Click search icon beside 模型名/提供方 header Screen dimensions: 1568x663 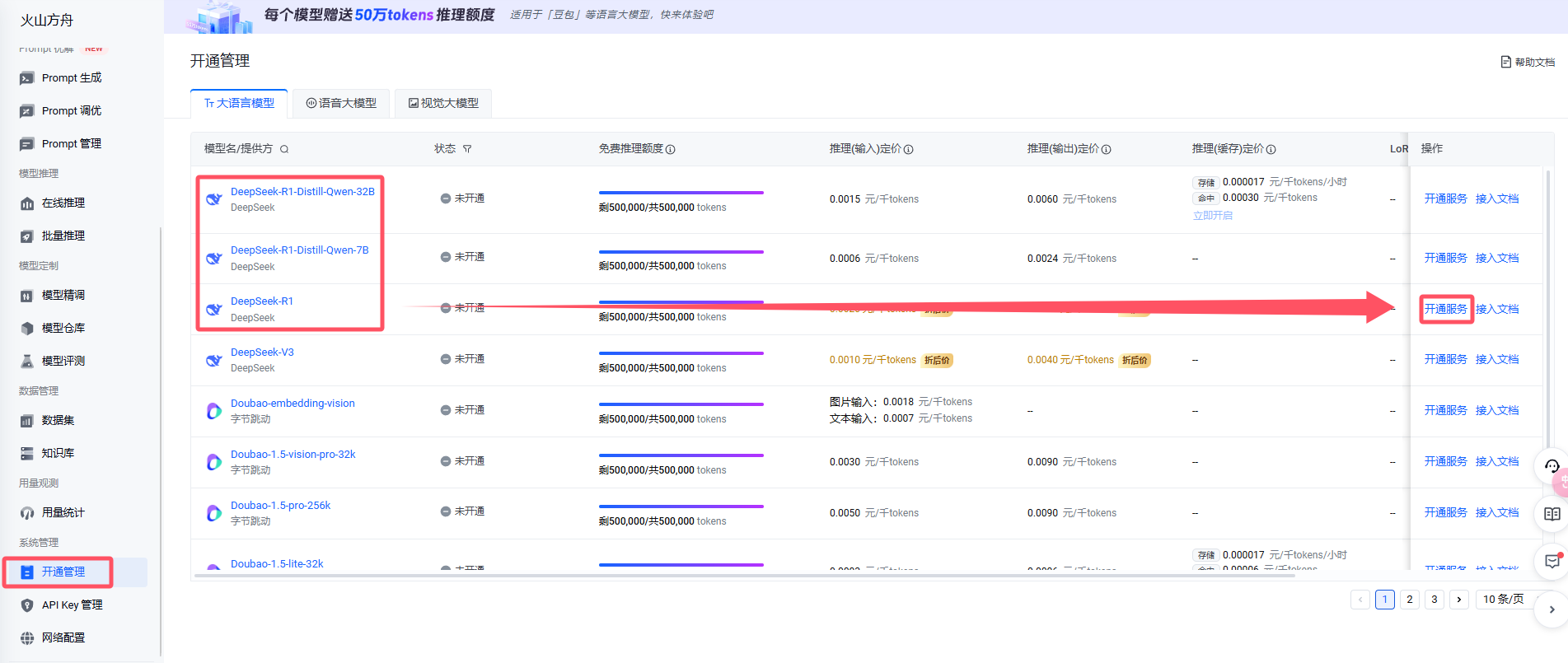pyautogui.click(x=284, y=149)
